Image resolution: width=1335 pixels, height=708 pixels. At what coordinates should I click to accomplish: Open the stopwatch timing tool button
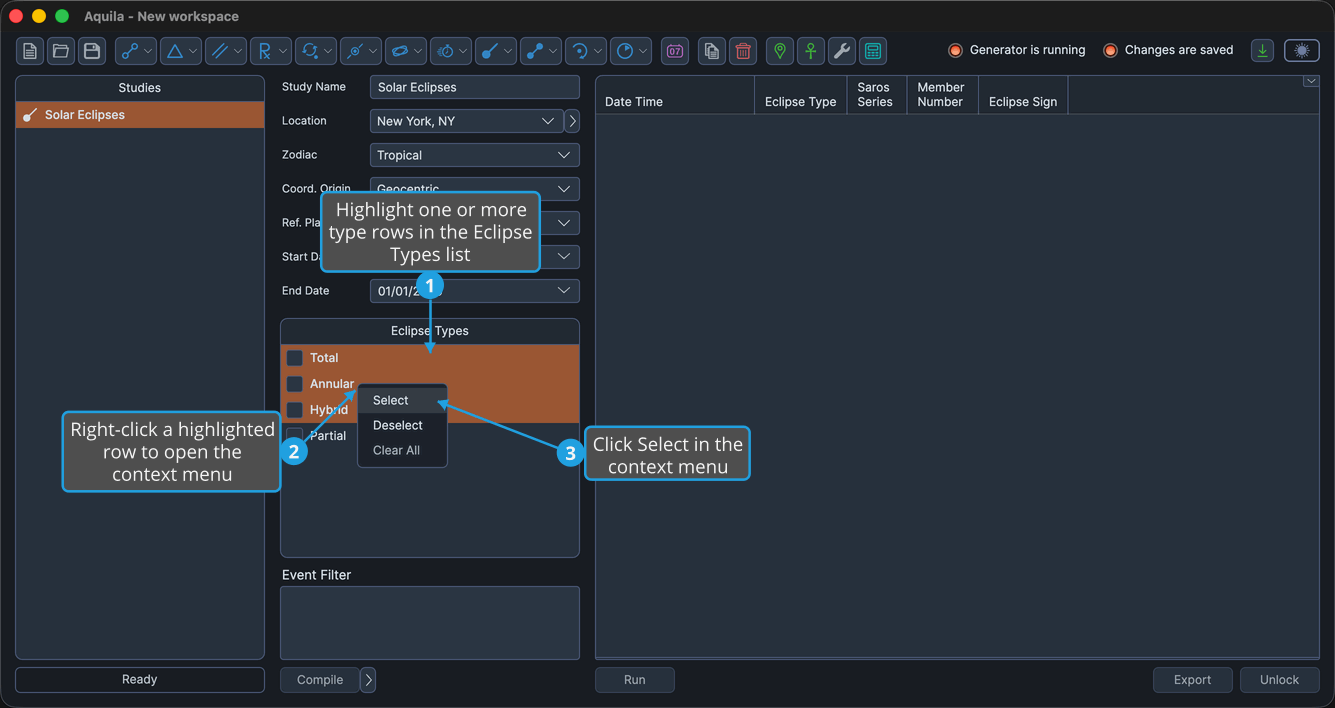click(451, 51)
